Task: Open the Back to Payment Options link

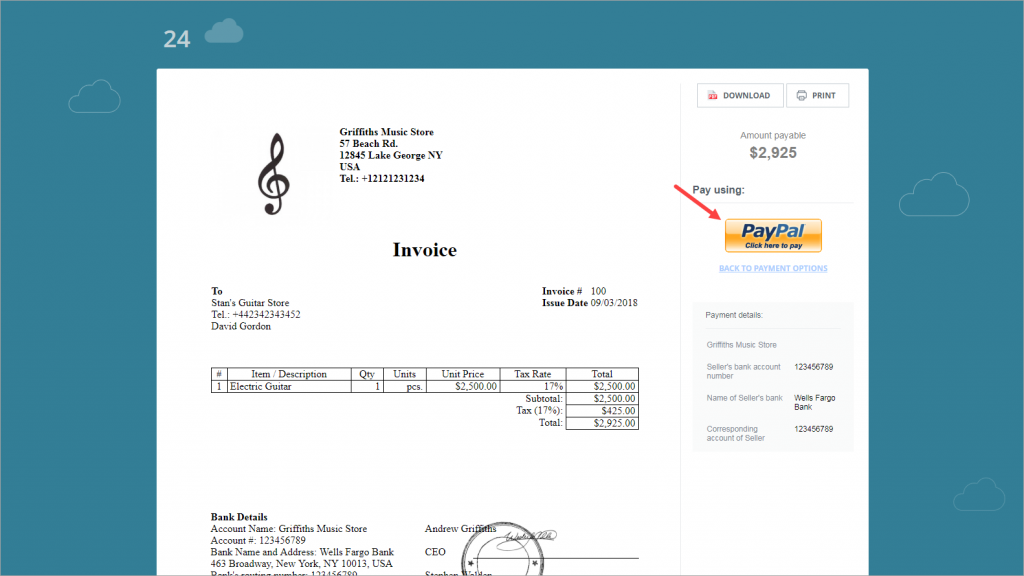Action: [x=773, y=268]
